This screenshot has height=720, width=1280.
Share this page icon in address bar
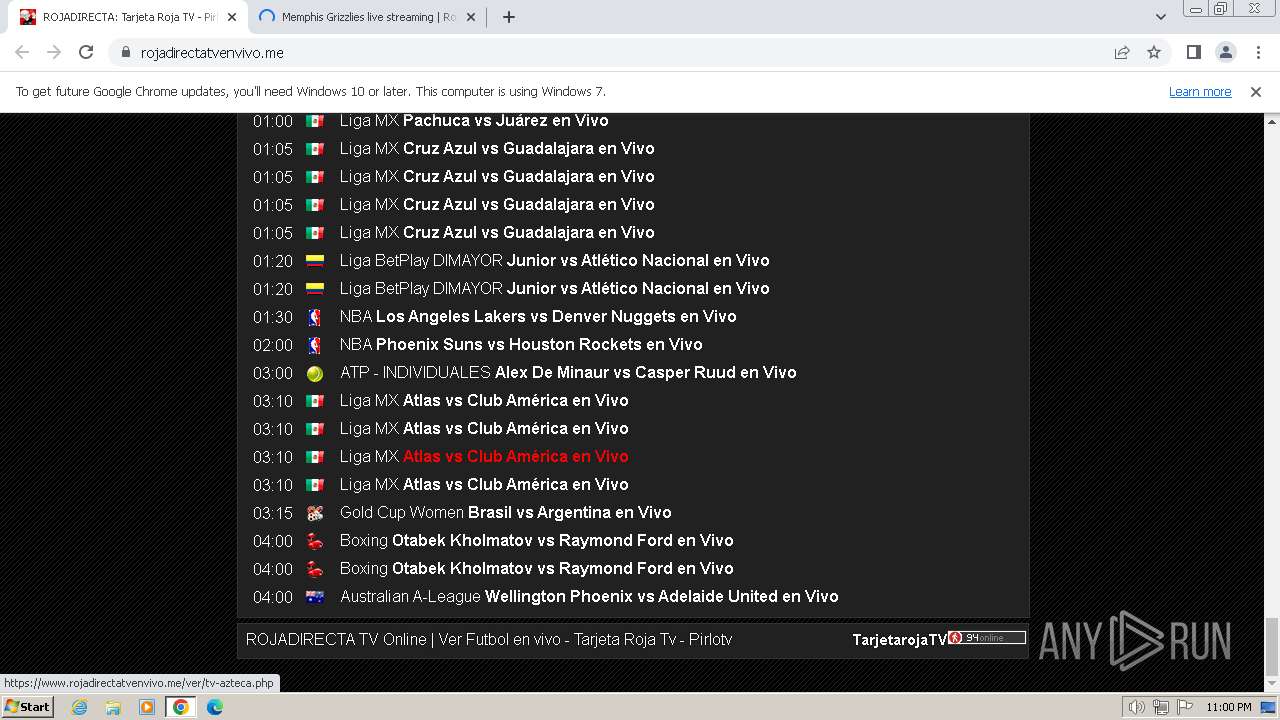tap(1122, 53)
